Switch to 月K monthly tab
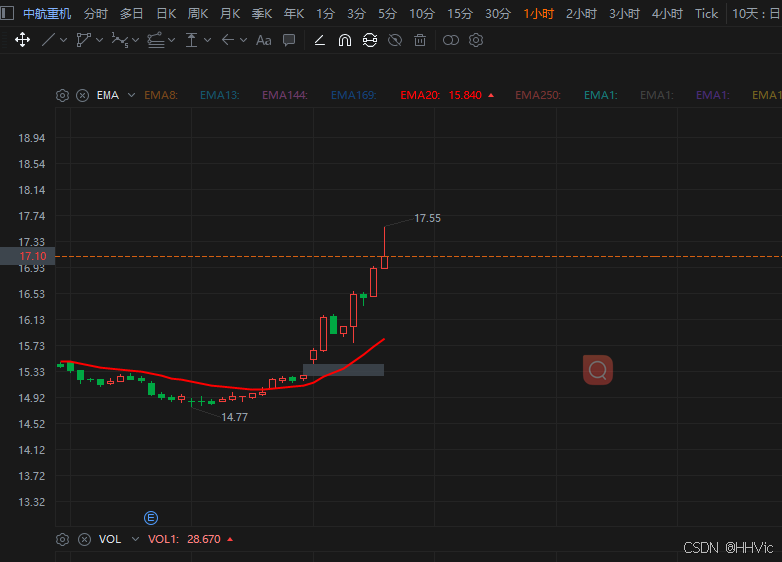Screen dimensions: 782x562 [x=230, y=13]
